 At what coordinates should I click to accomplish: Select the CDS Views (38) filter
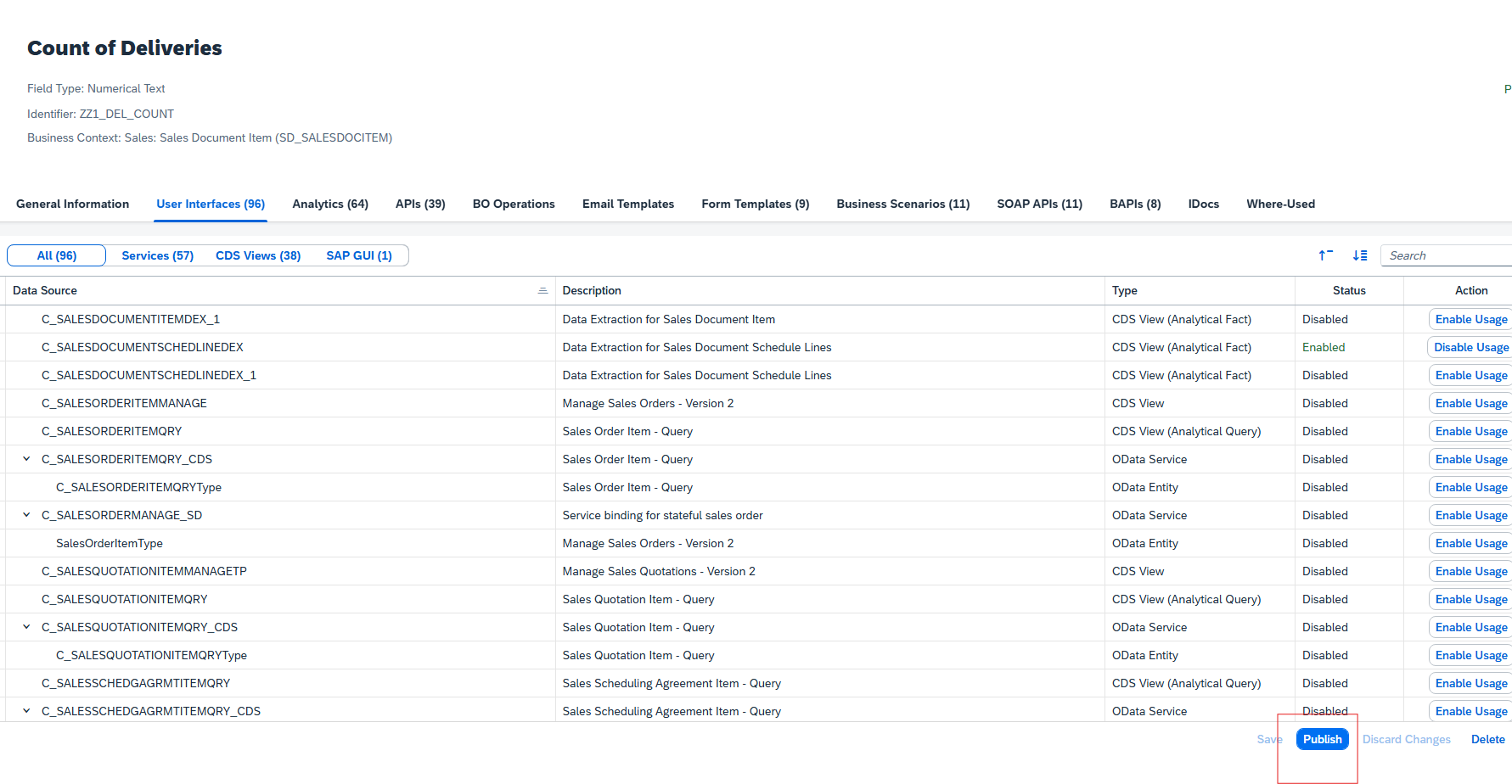pyautogui.click(x=258, y=255)
